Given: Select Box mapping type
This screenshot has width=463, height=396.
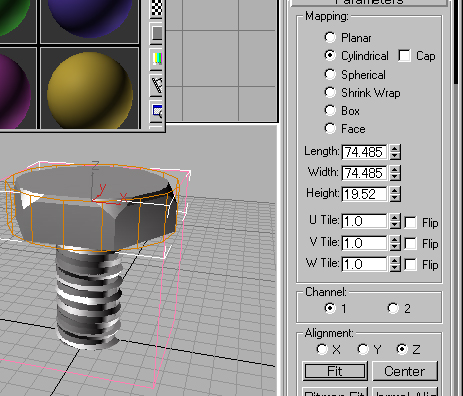Looking at the screenshot, I should coord(330,110).
